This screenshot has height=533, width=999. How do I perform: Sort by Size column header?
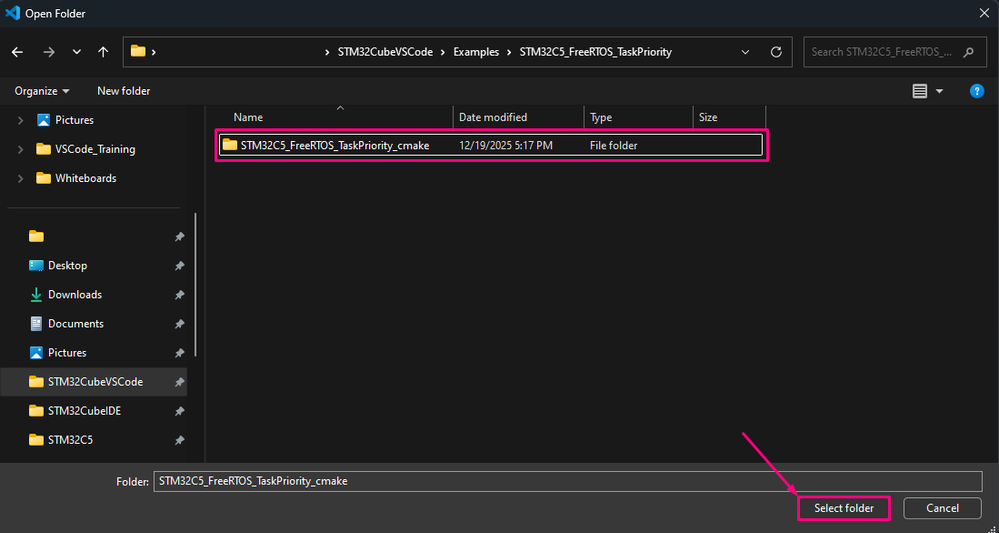[x=708, y=117]
